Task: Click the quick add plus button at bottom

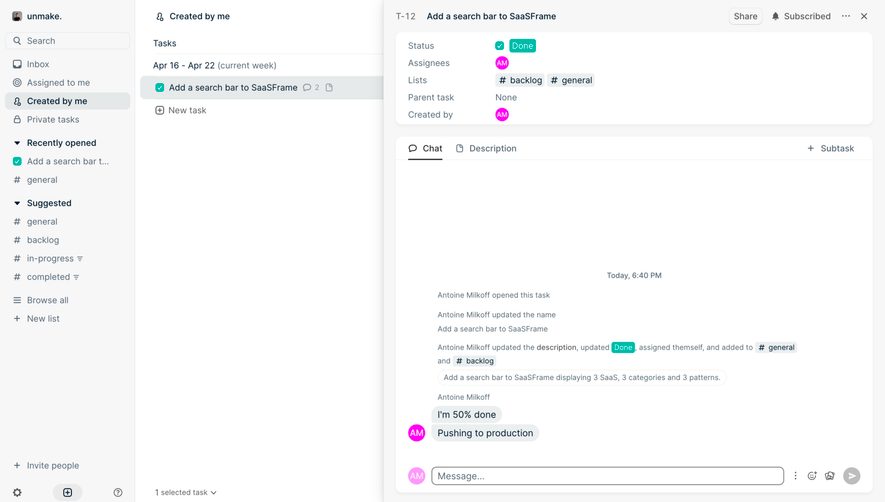Action: click(x=68, y=492)
